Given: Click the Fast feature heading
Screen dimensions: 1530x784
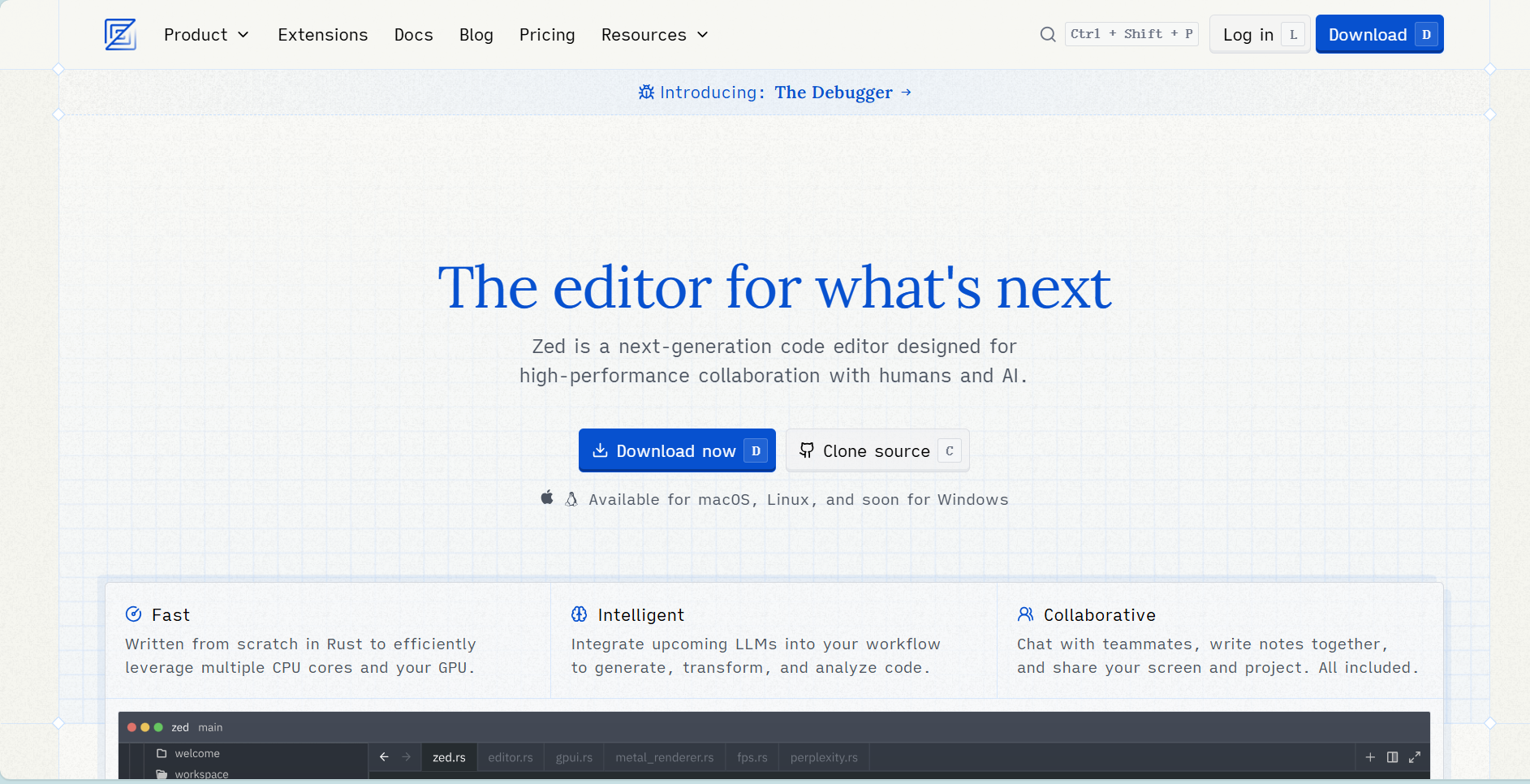Looking at the screenshot, I should (x=170, y=615).
